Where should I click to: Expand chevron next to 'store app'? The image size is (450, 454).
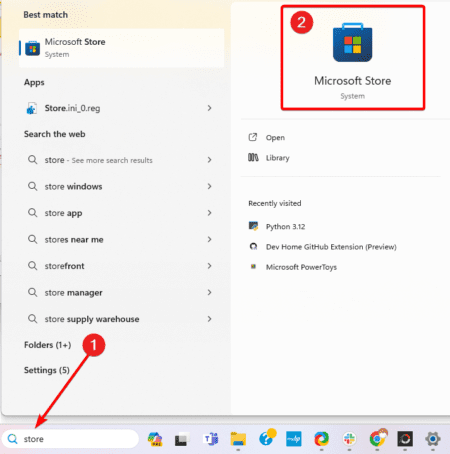point(209,213)
